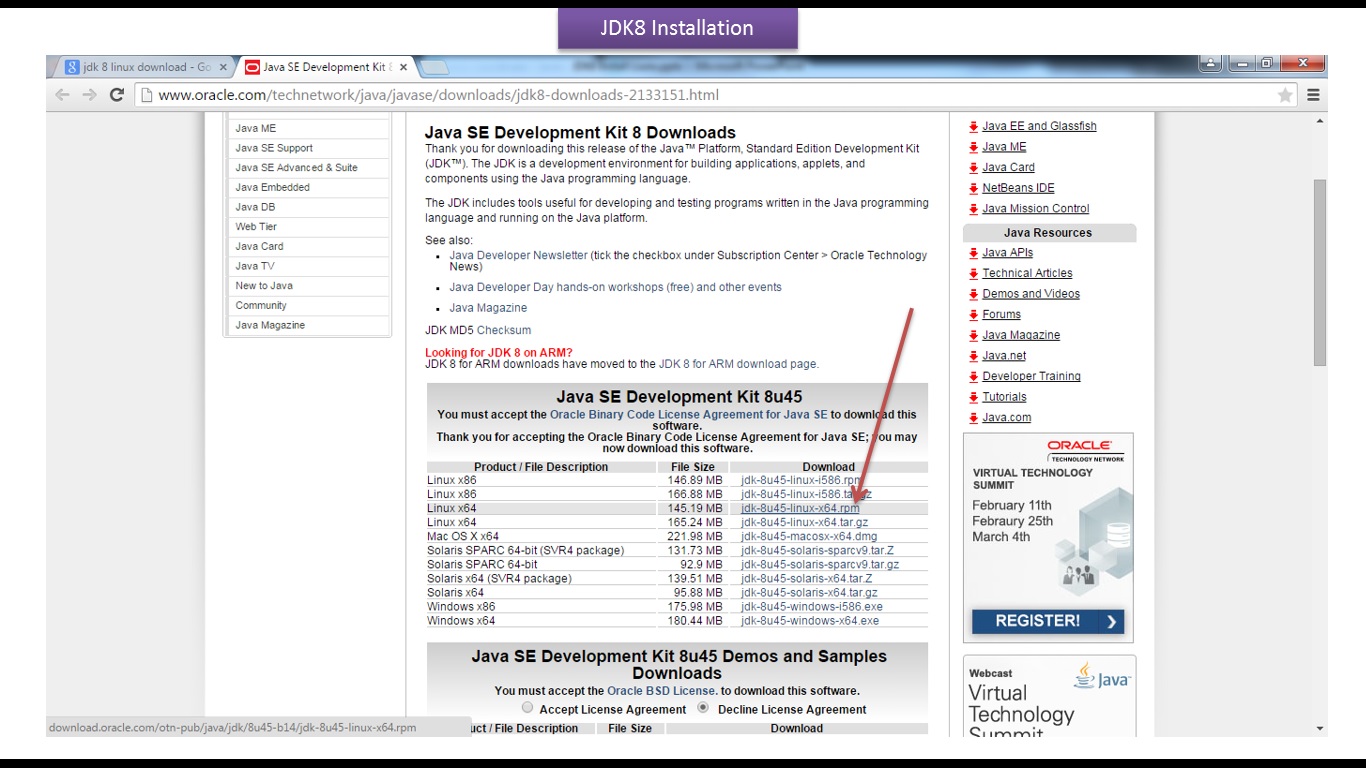Screen dimensions: 1366x768
Task: Switch to Java SE Development Kit tab
Action: (324, 67)
